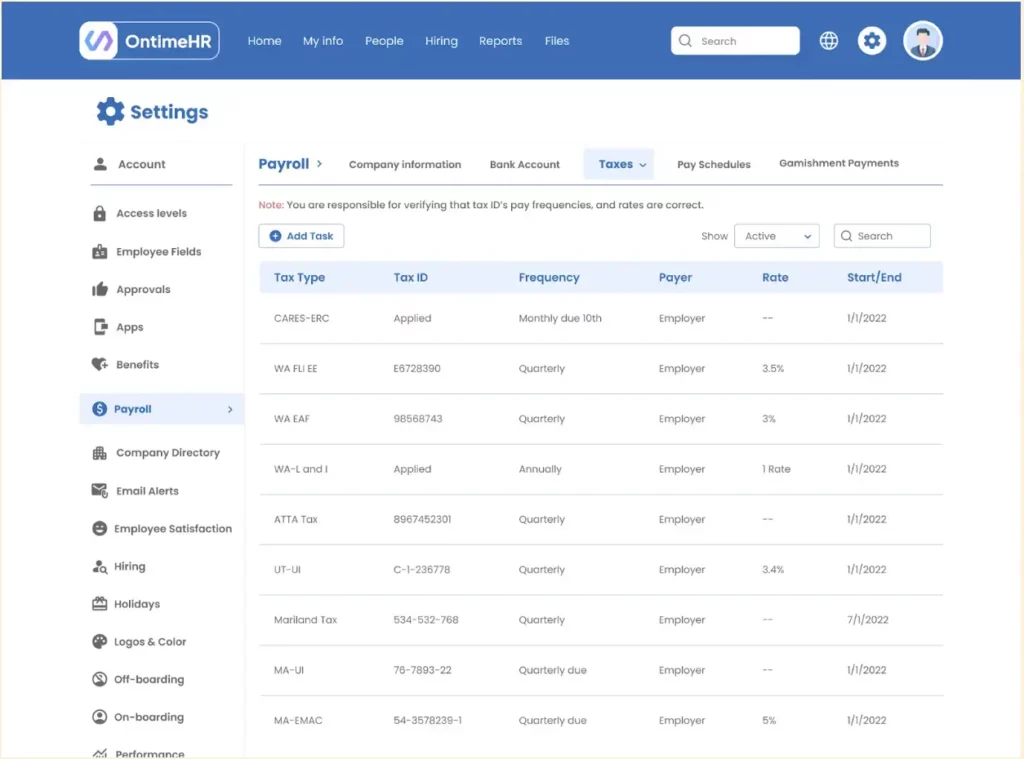
Task: Open settings via the gear icon
Action: 872,41
